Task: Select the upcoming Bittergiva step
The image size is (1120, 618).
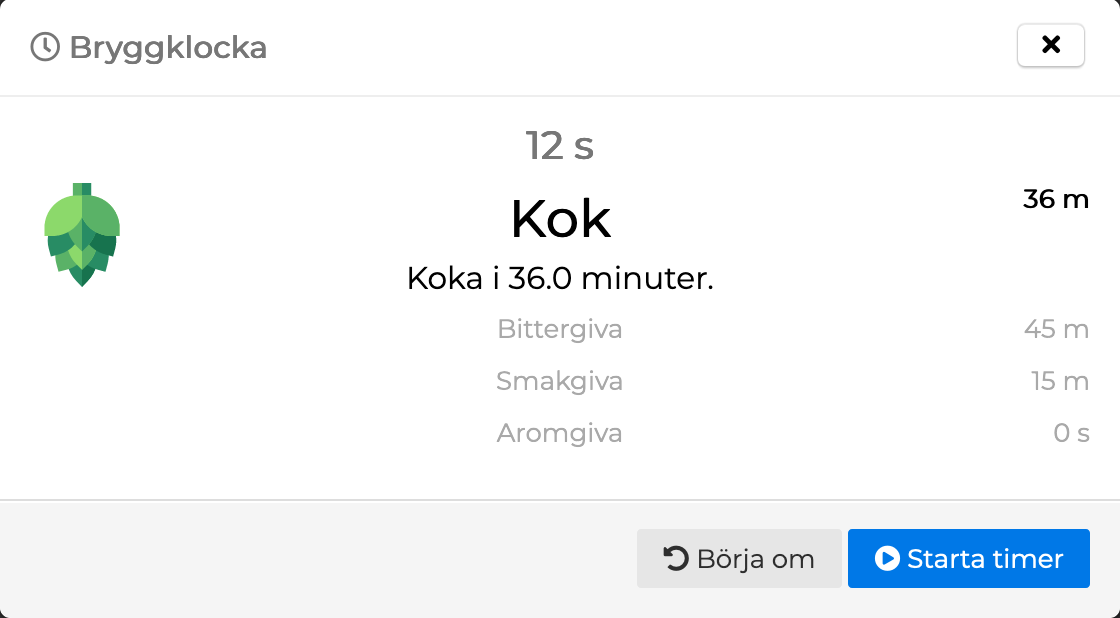Action: 560,329
